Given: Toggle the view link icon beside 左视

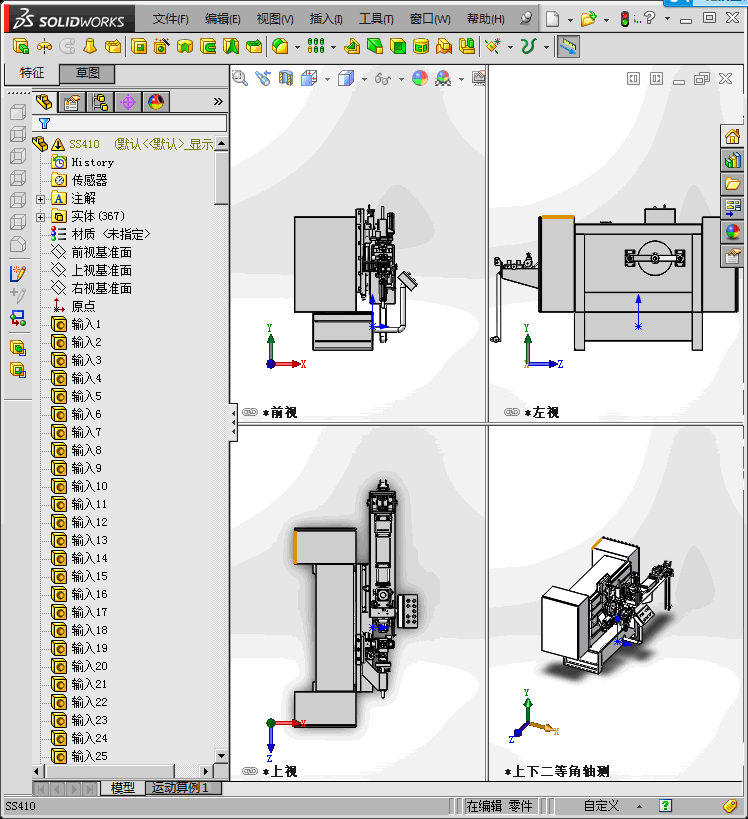Looking at the screenshot, I should pos(512,412).
